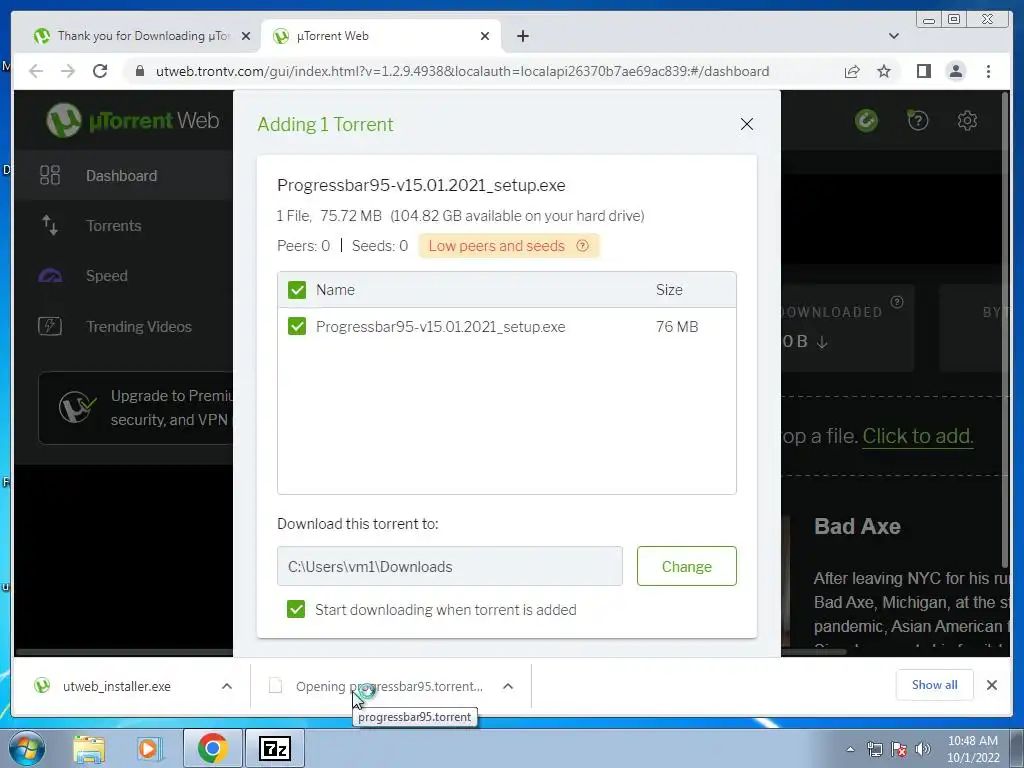The height and width of the screenshot is (768, 1024).
Task: Bookmark this page with star icon
Action: click(884, 71)
